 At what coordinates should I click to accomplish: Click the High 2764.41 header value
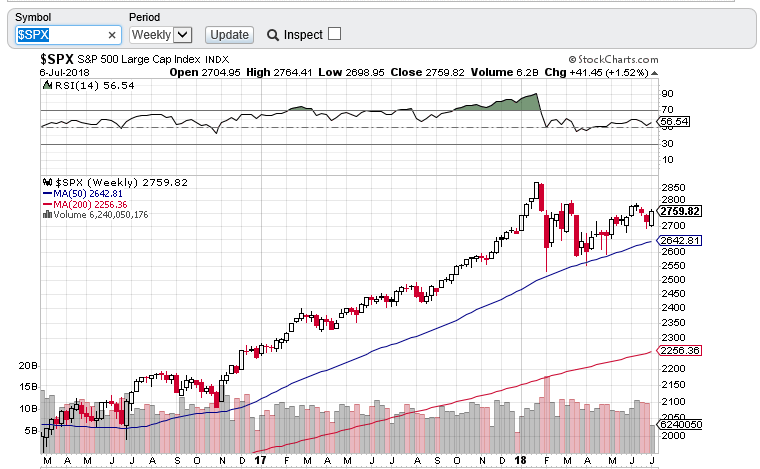point(279,73)
